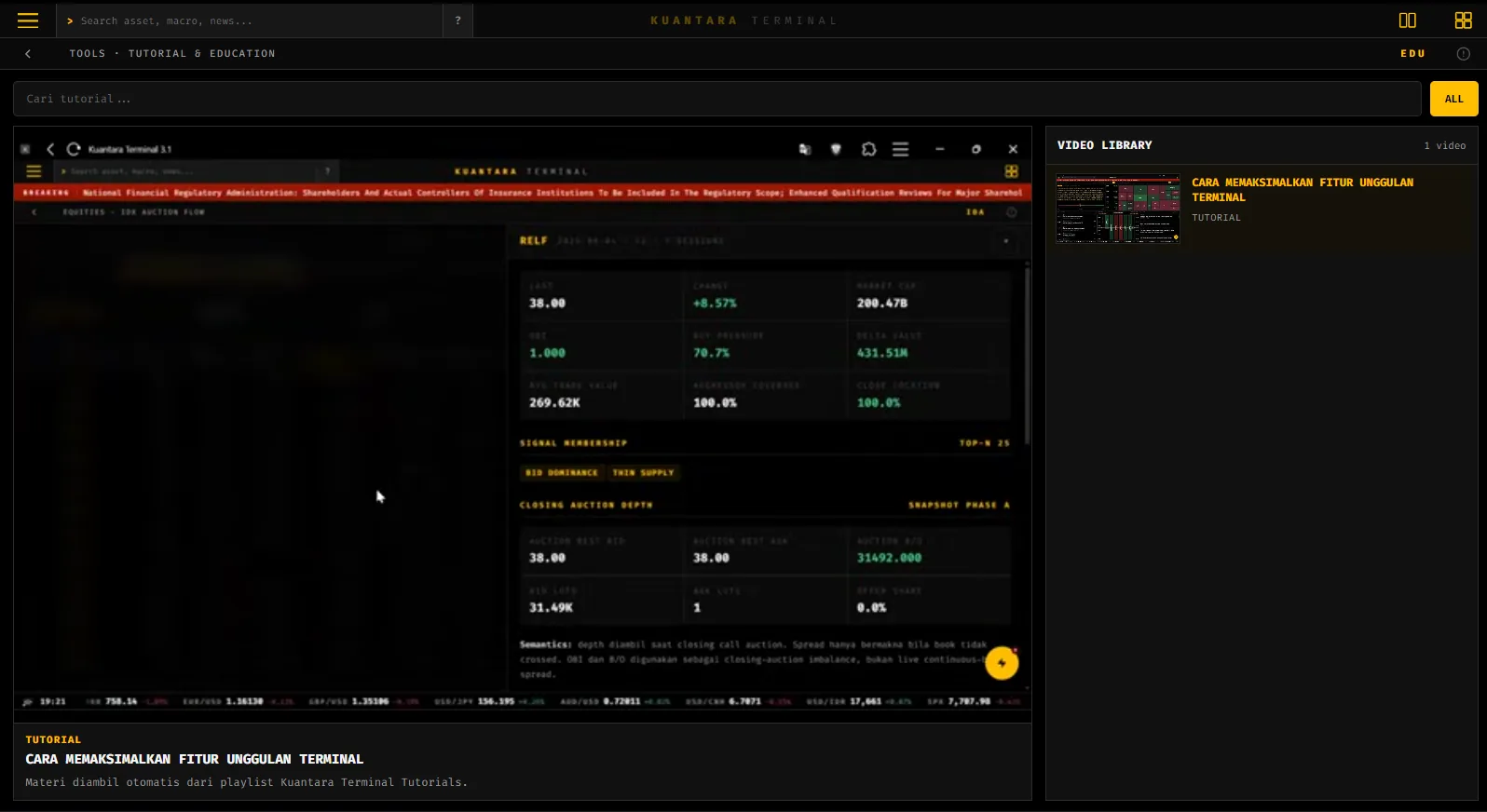The width and height of the screenshot is (1487, 812).
Task: Click the 1 video count label
Action: click(1444, 145)
